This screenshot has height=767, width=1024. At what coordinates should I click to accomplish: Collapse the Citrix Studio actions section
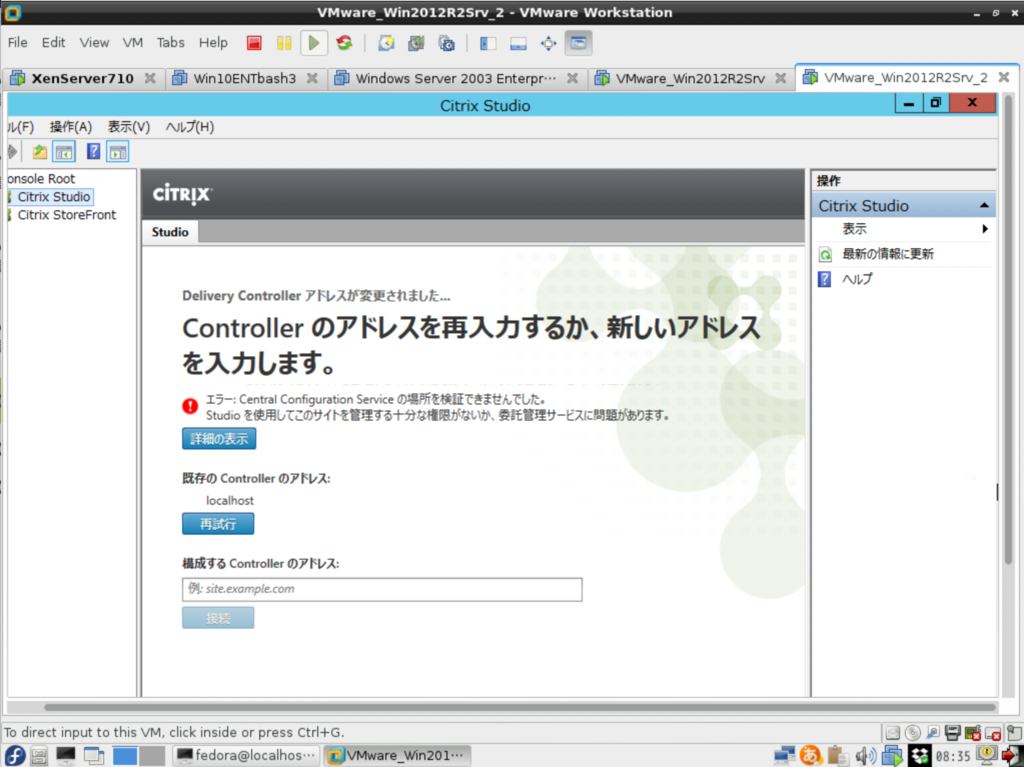click(x=984, y=206)
